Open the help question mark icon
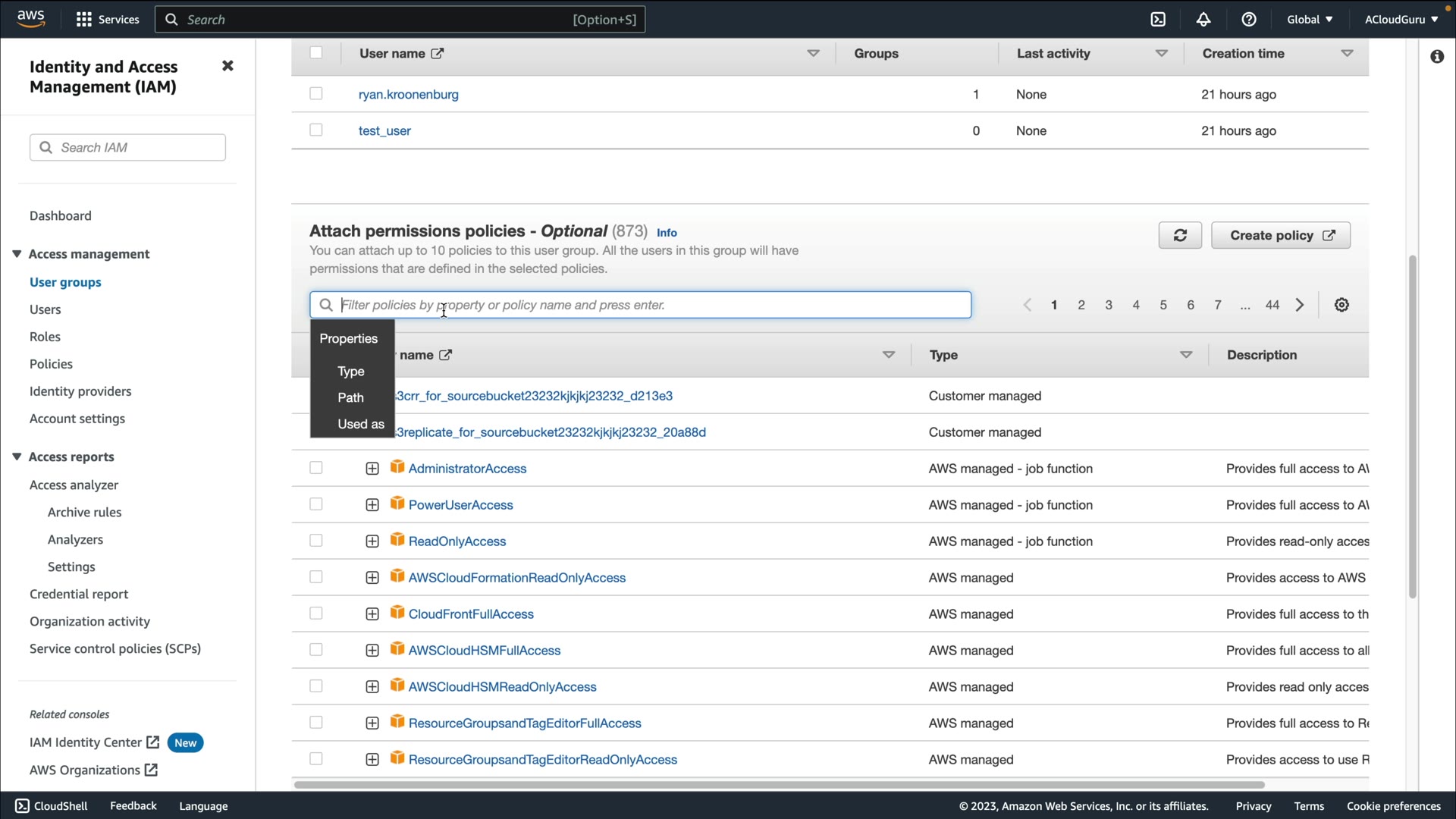The image size is (1456, 819). [1249, 20]
